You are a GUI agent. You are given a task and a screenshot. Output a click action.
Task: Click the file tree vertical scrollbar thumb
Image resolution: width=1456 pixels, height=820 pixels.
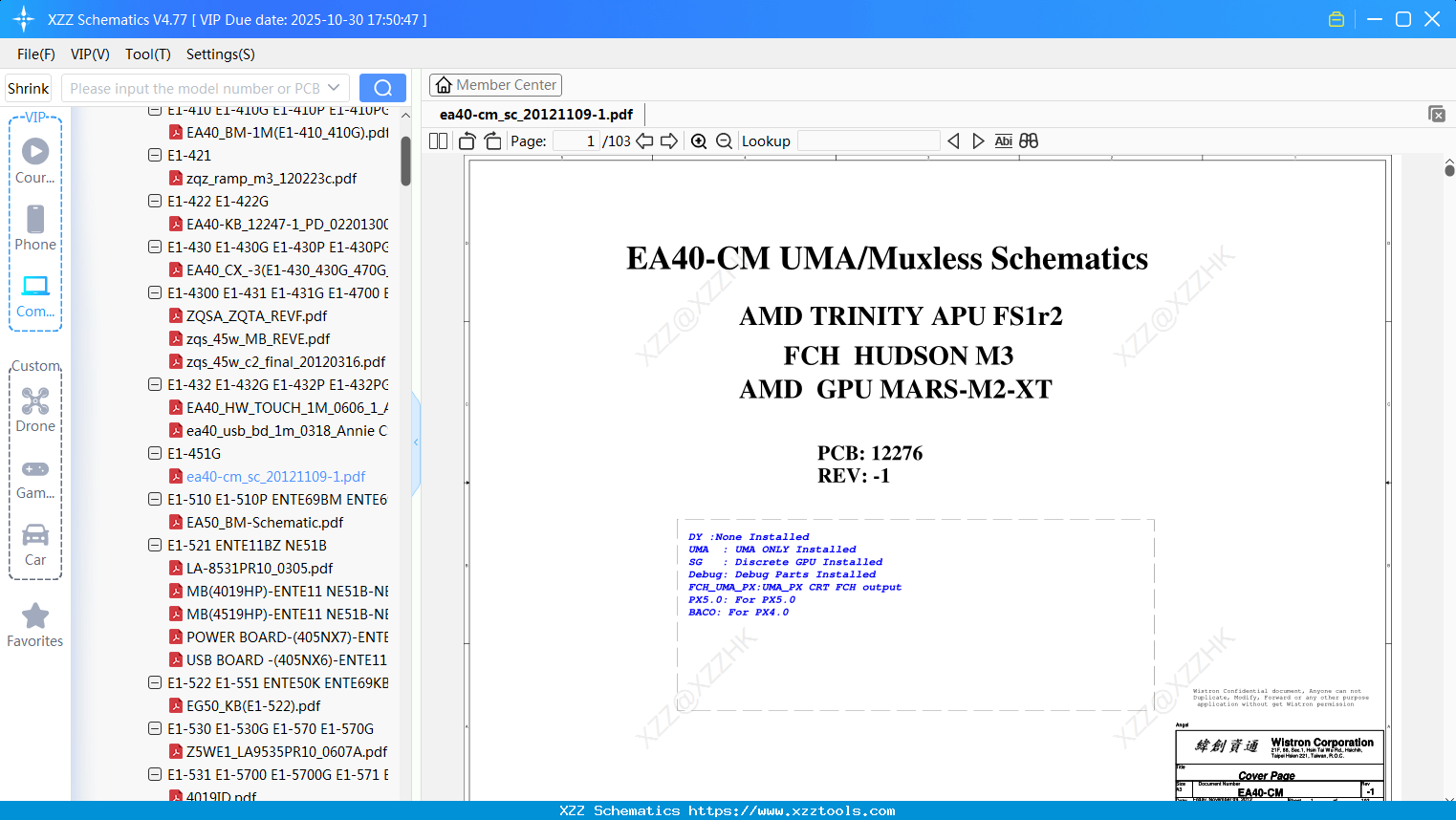(x=405, y=161)
